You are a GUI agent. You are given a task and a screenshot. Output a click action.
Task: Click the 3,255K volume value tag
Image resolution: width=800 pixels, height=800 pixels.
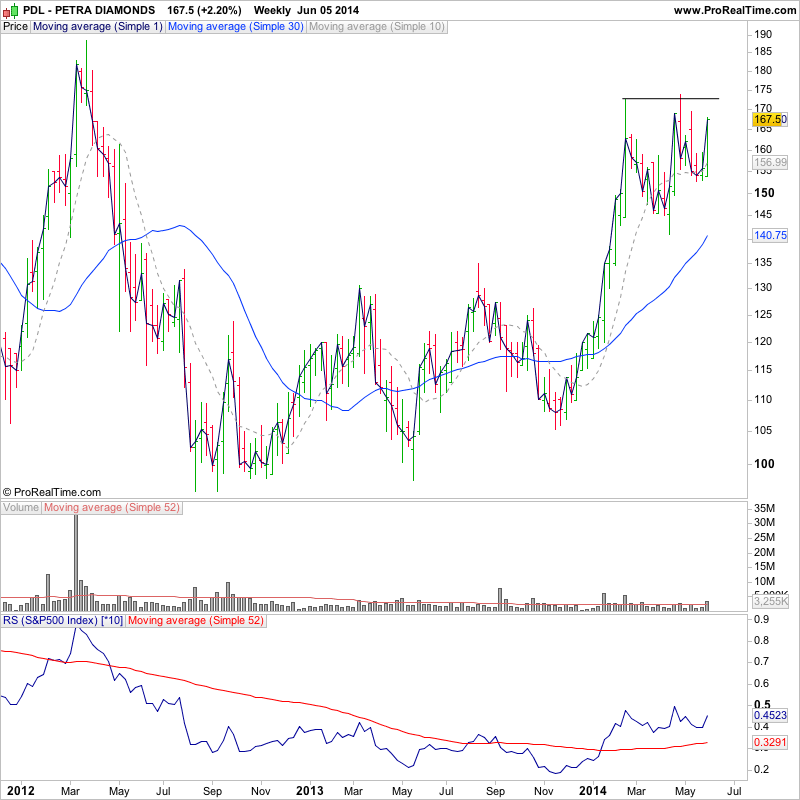[x=771, y=601]
